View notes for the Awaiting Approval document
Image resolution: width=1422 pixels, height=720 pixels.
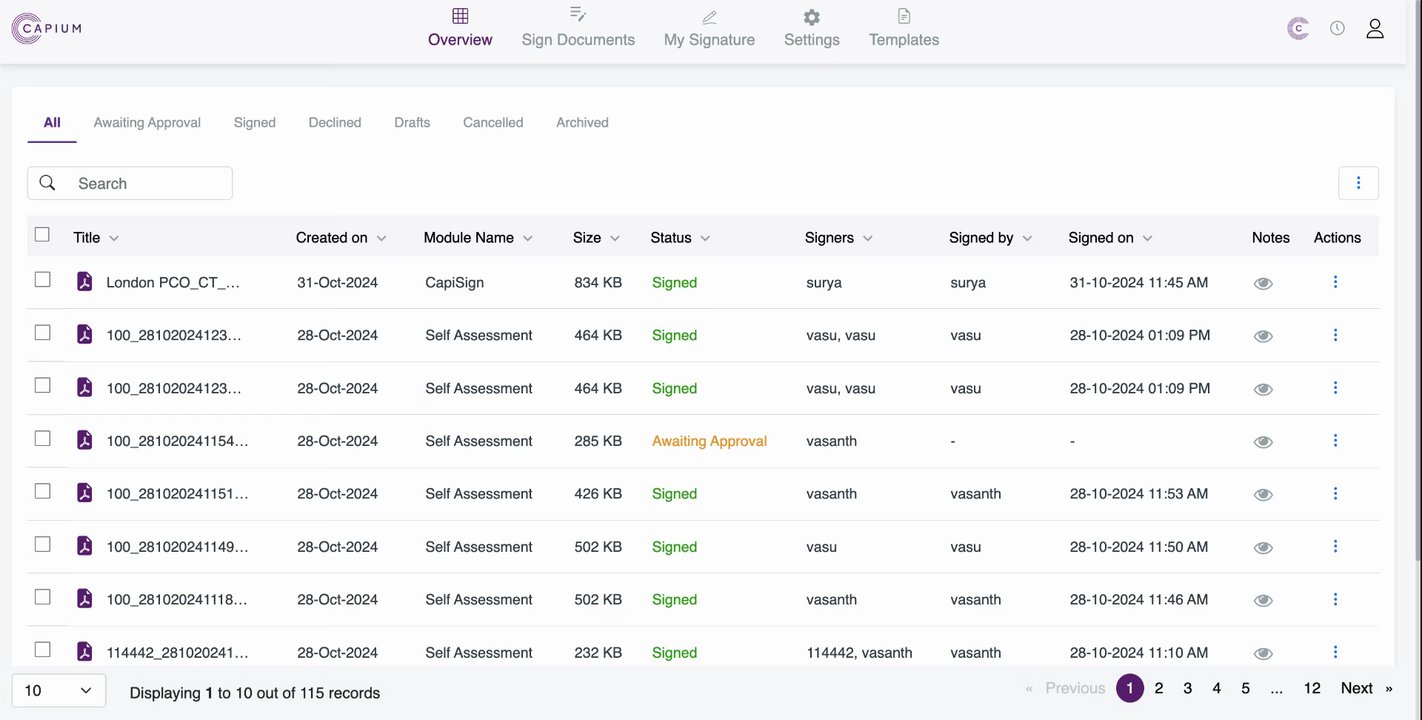1263,442
